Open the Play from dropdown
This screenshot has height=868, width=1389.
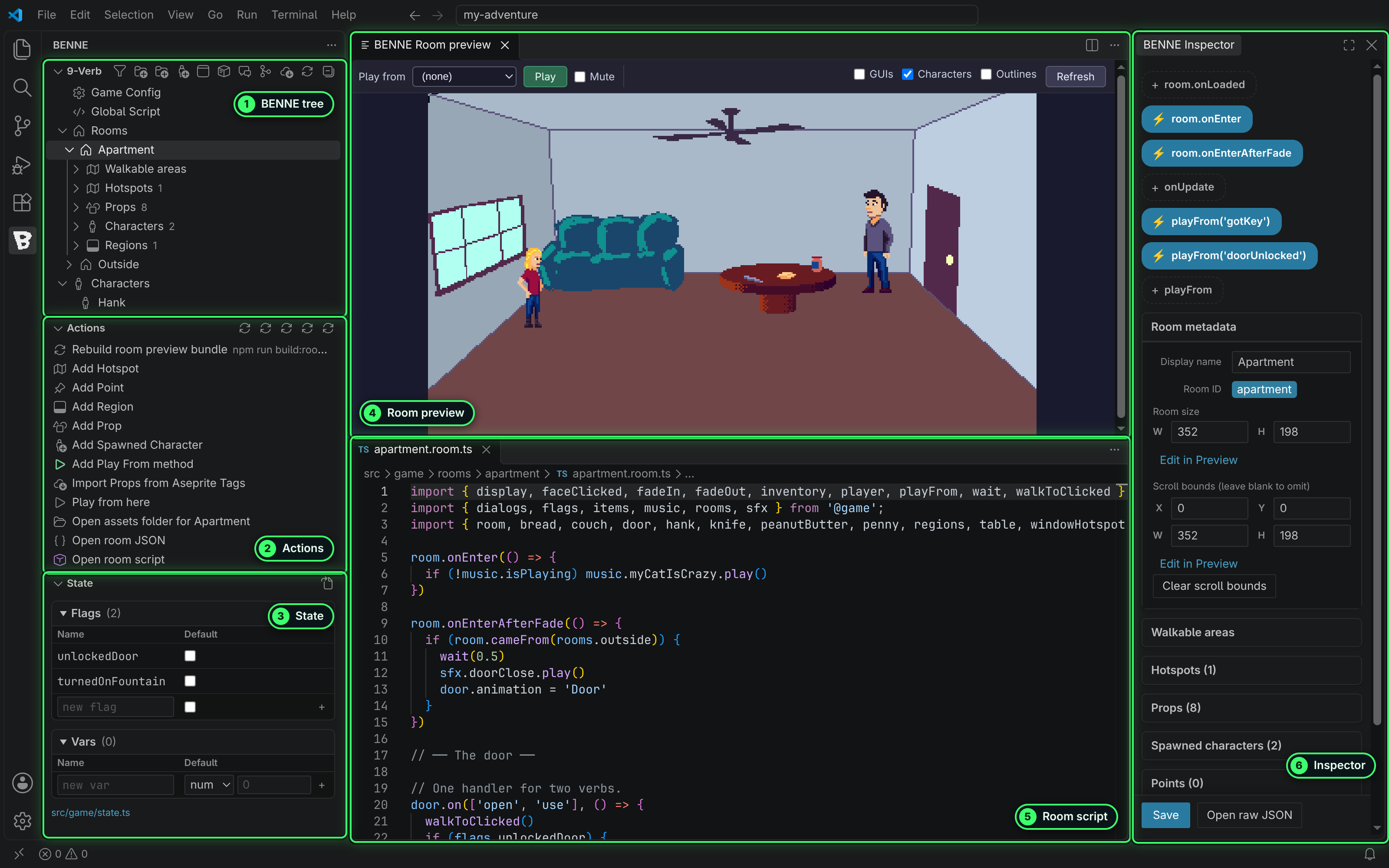pyautogui.click(x=464, y=76)
